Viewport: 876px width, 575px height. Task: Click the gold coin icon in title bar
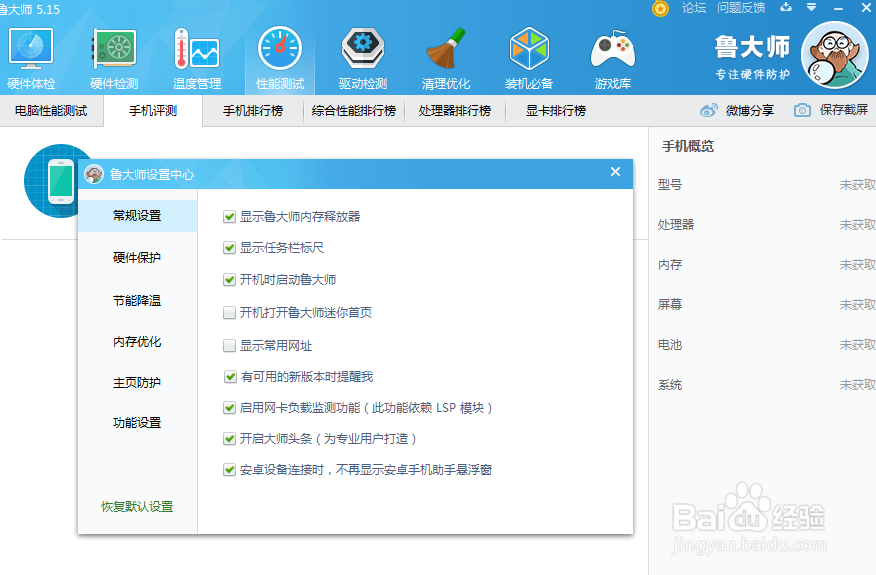(x=660, y=8)
